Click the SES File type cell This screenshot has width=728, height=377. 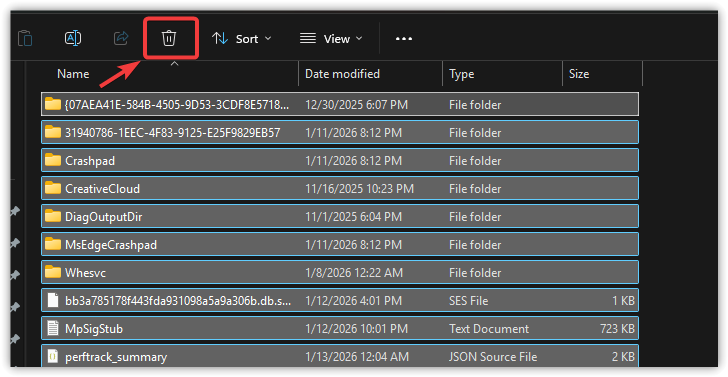tap(468, 301)
